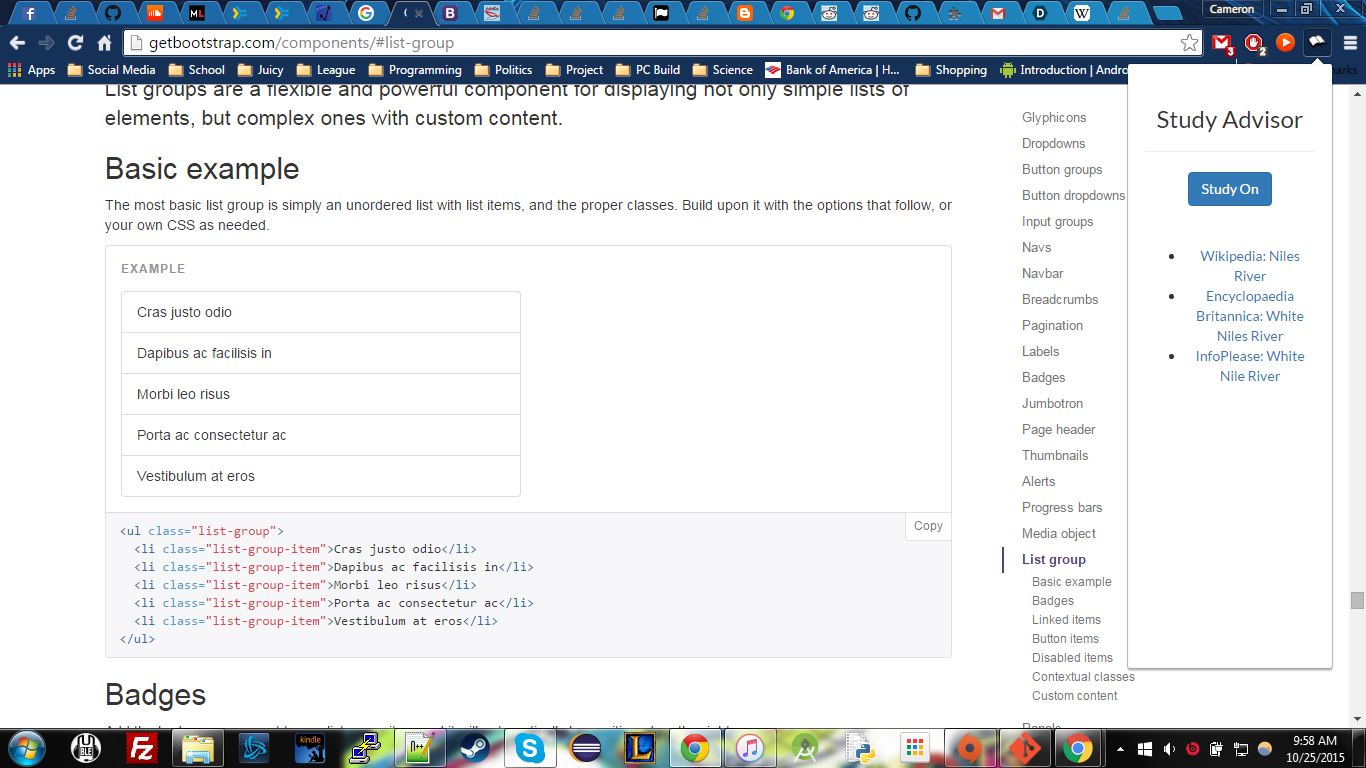Open the orange play button extension
Screen dimensions: 1366x768
click(x=1286, y=43)
